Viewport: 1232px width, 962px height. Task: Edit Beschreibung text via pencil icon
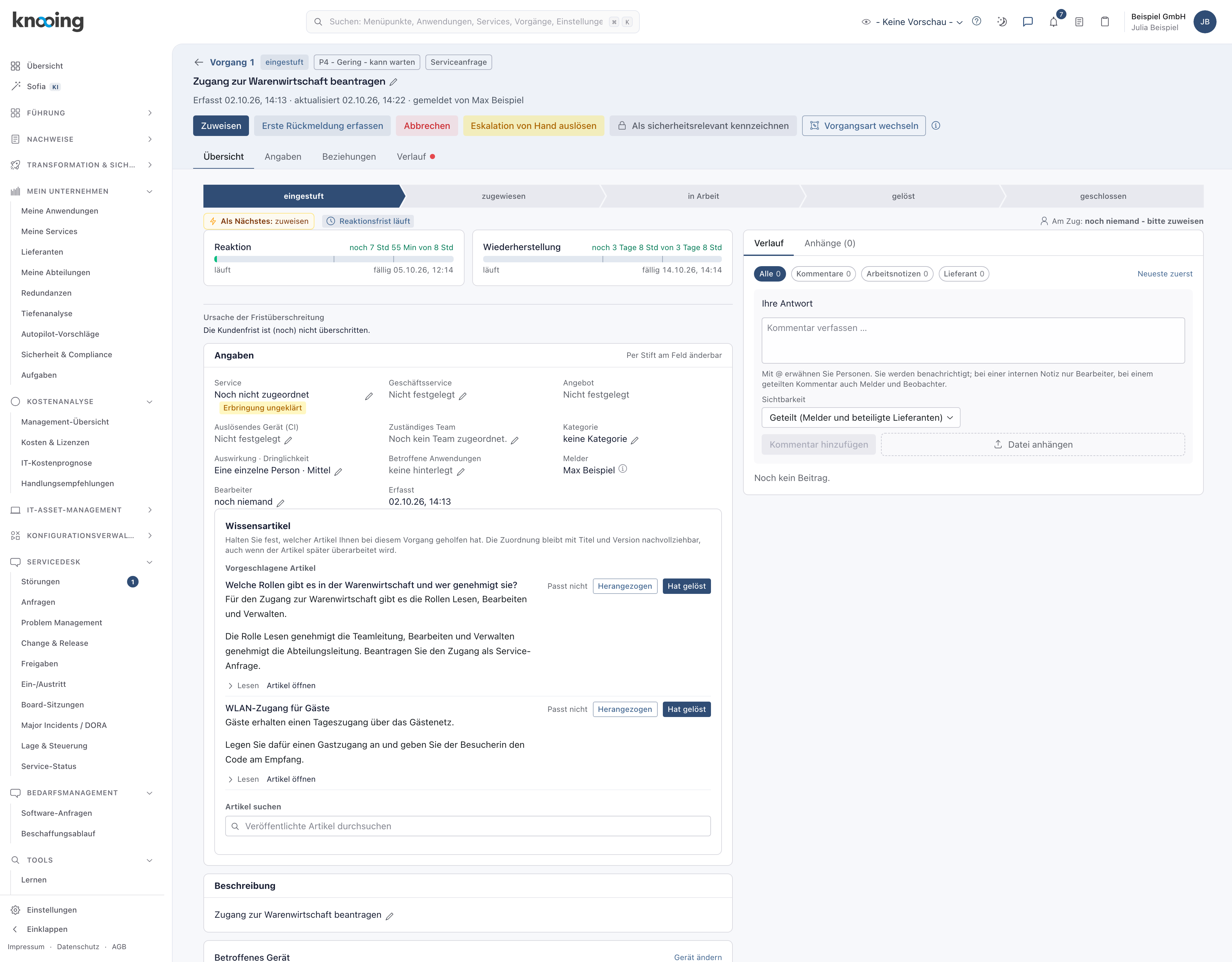(x=389, y=916)
